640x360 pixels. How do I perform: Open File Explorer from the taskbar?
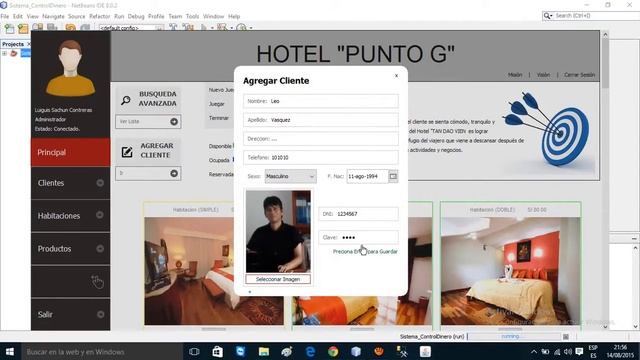point(264,351)
